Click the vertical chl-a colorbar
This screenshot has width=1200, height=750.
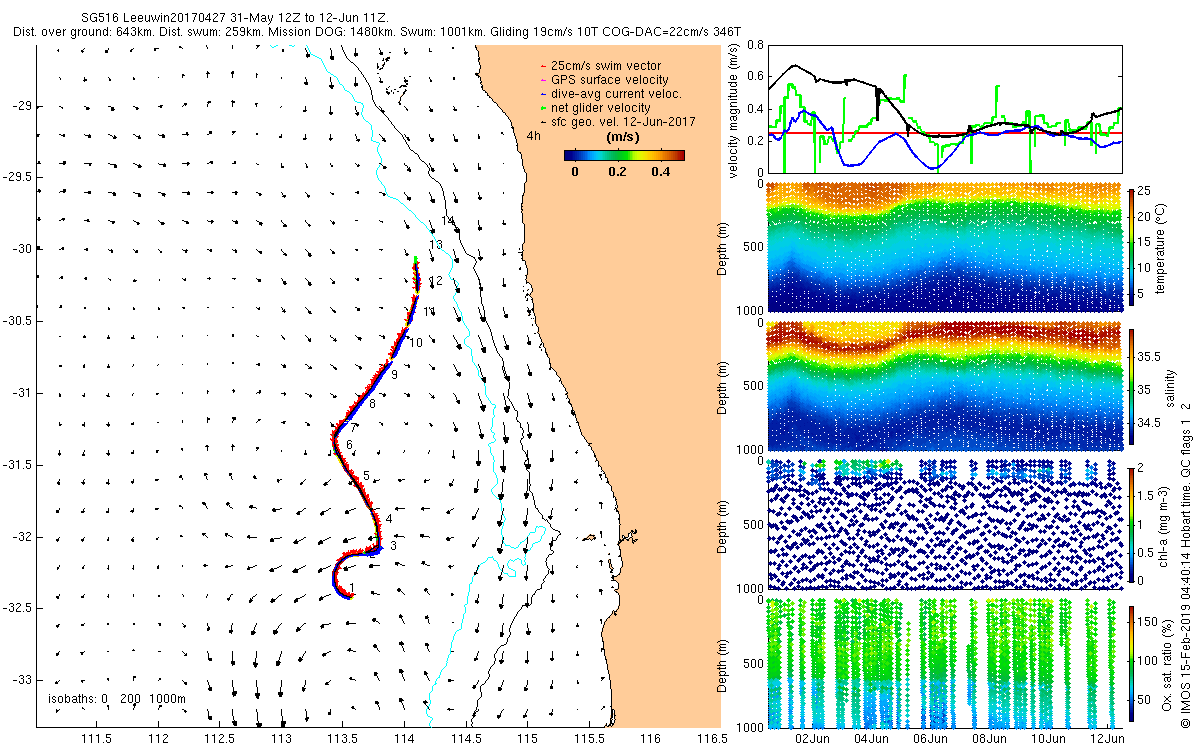[x=1132, y=523]
